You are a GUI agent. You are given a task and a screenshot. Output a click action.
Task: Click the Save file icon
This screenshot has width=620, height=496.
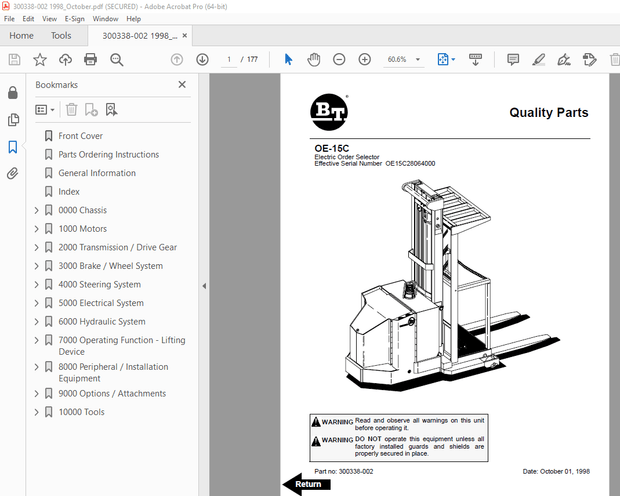[15, 60]
